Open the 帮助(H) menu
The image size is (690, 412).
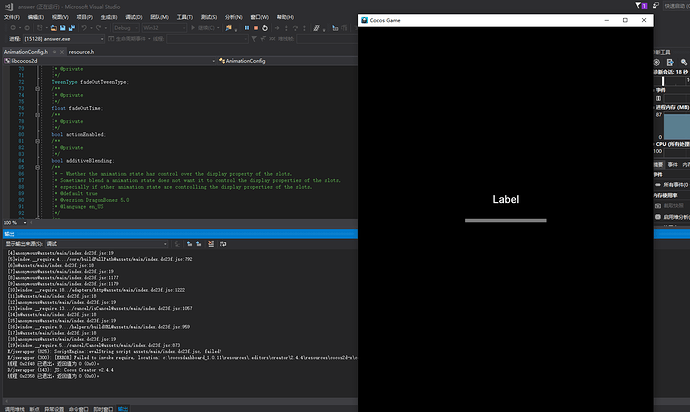285,17
